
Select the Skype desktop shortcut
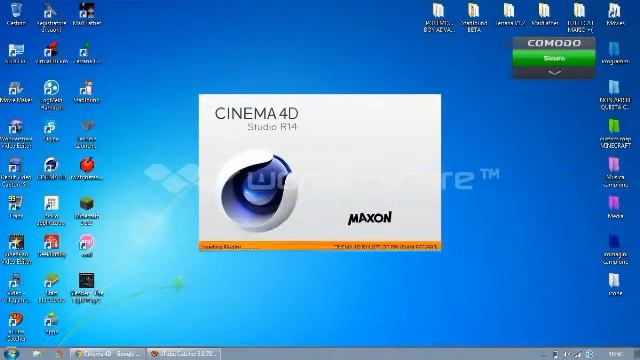pos(51,131)
